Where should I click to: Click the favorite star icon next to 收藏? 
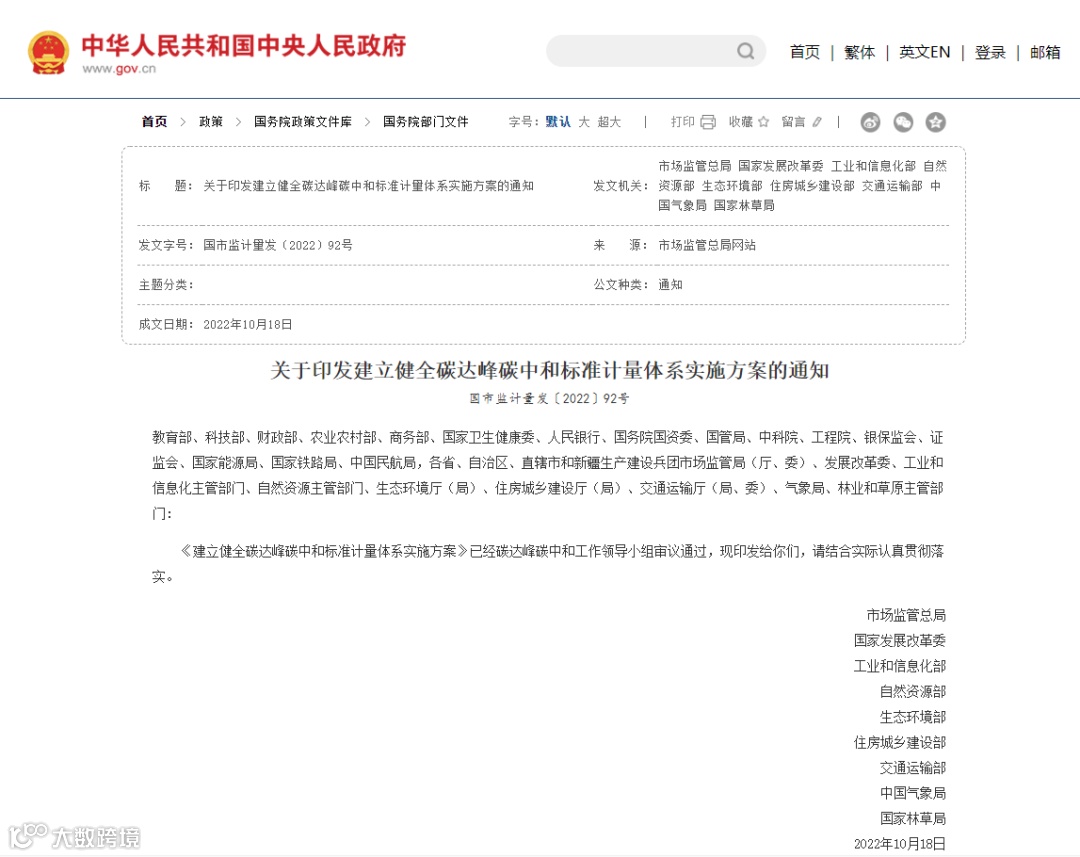763,122
